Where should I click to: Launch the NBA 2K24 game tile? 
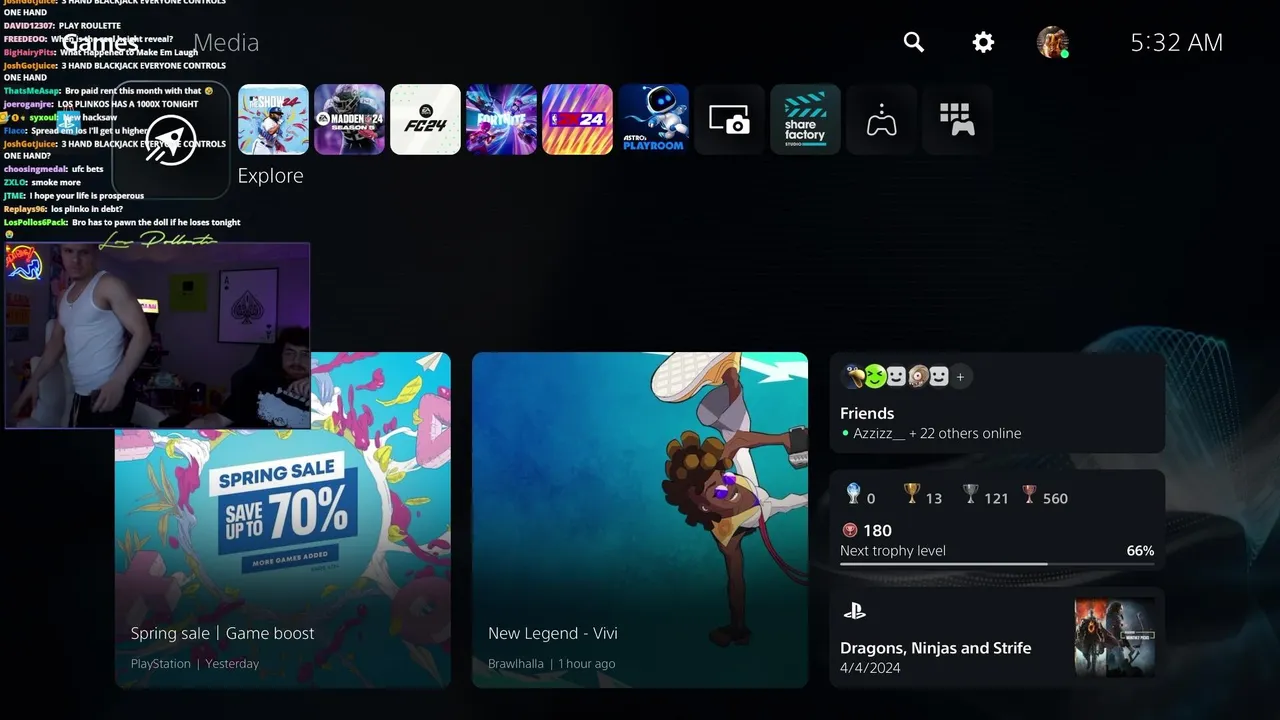click(x=577, y=119)
